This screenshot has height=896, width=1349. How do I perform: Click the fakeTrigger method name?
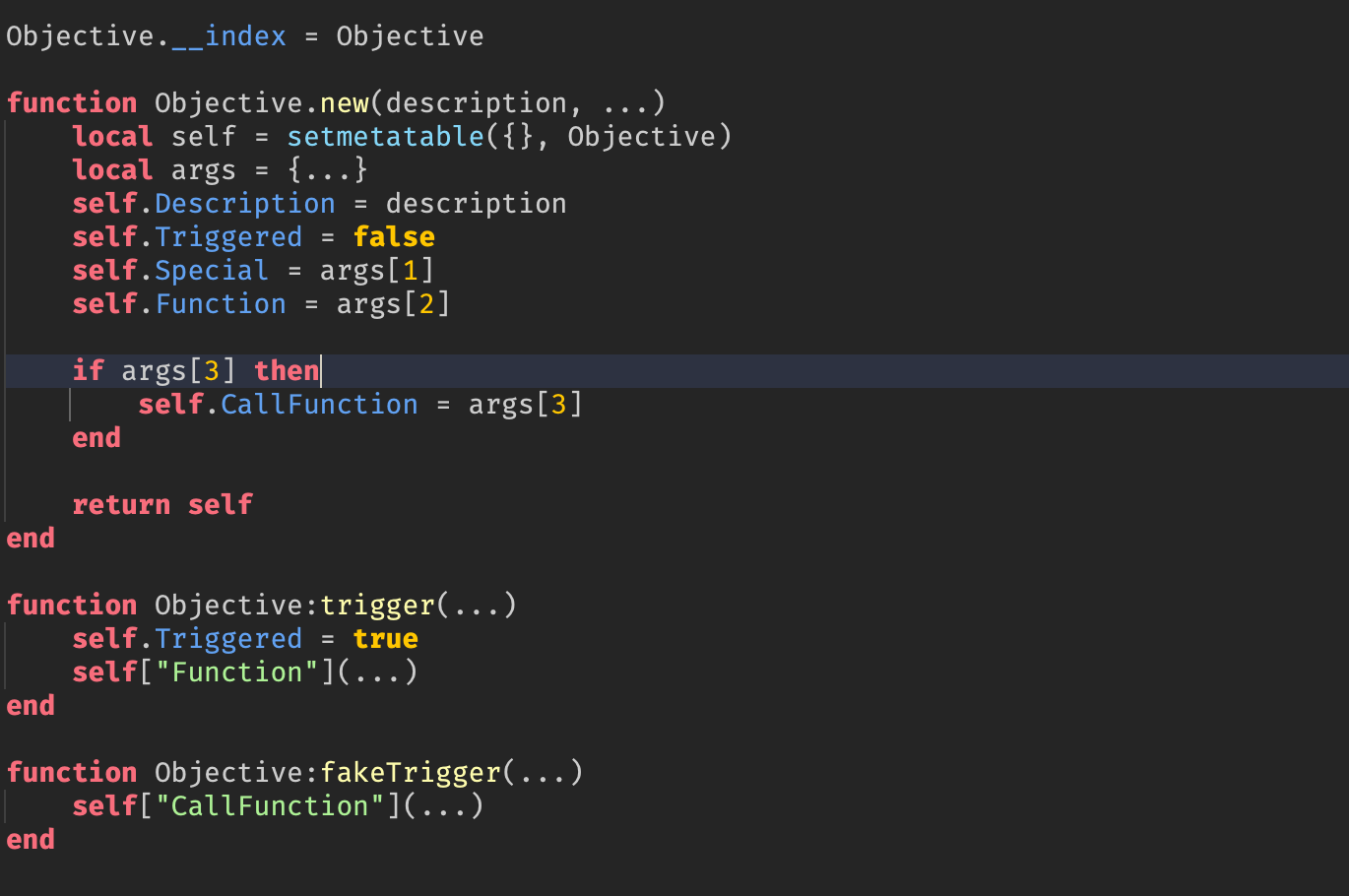[x=411, y=773]
